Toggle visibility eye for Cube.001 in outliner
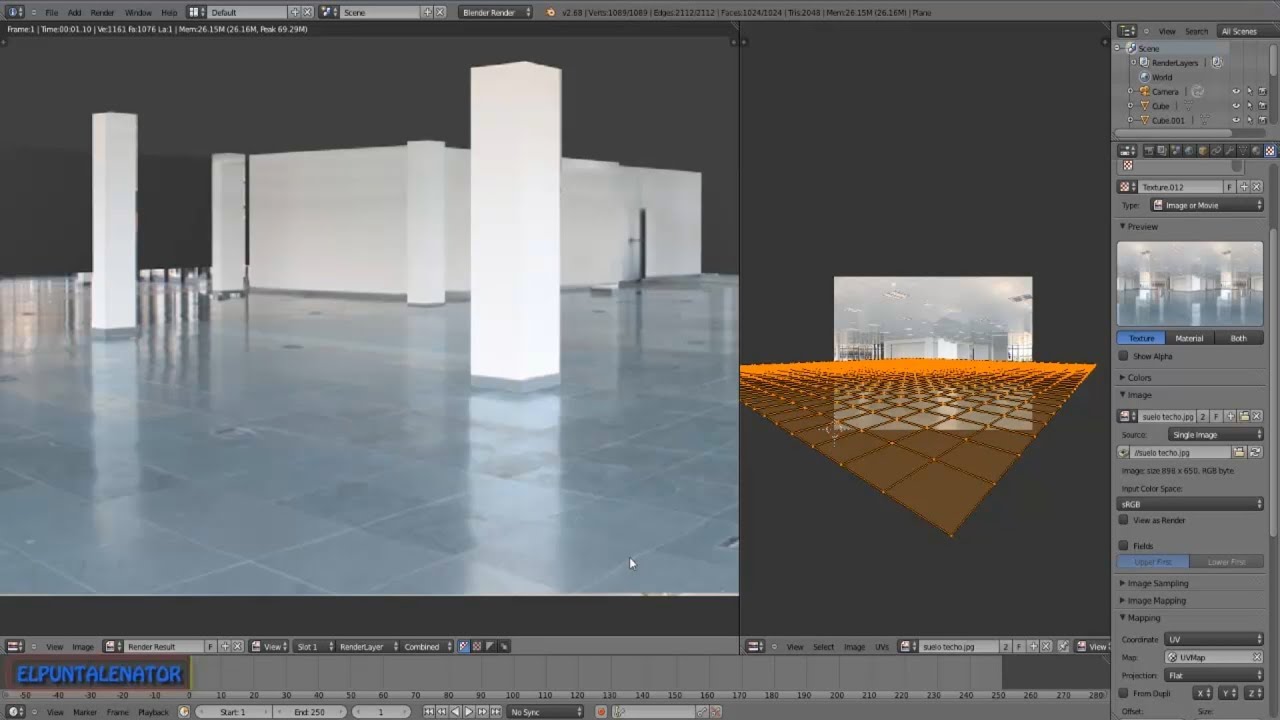Image resolution: width=1280 pixels, height=720 pixels. tap(1236, 120)
